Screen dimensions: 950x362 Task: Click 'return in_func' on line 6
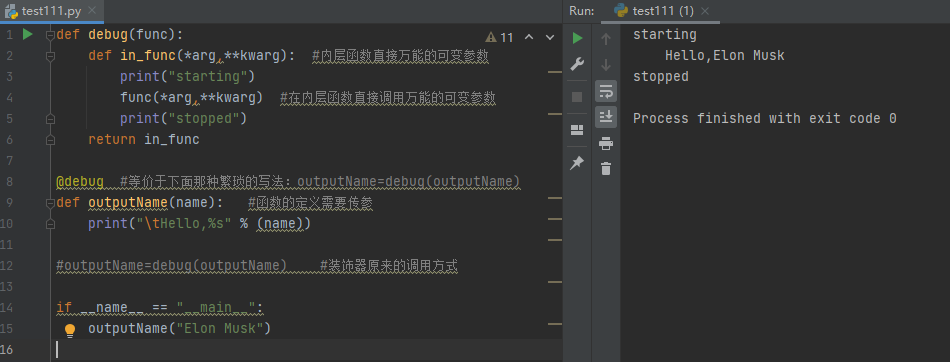(144, 139)
